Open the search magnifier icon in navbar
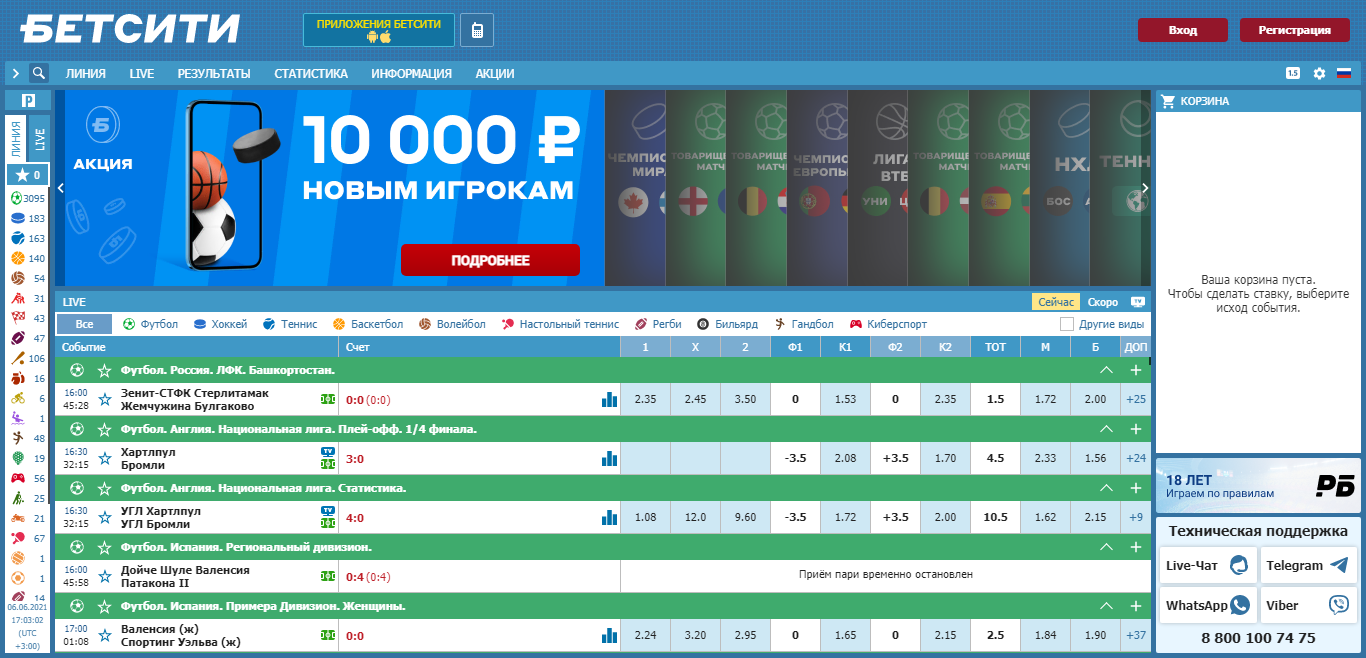The image size is (1366, 658). pos(39,73)
